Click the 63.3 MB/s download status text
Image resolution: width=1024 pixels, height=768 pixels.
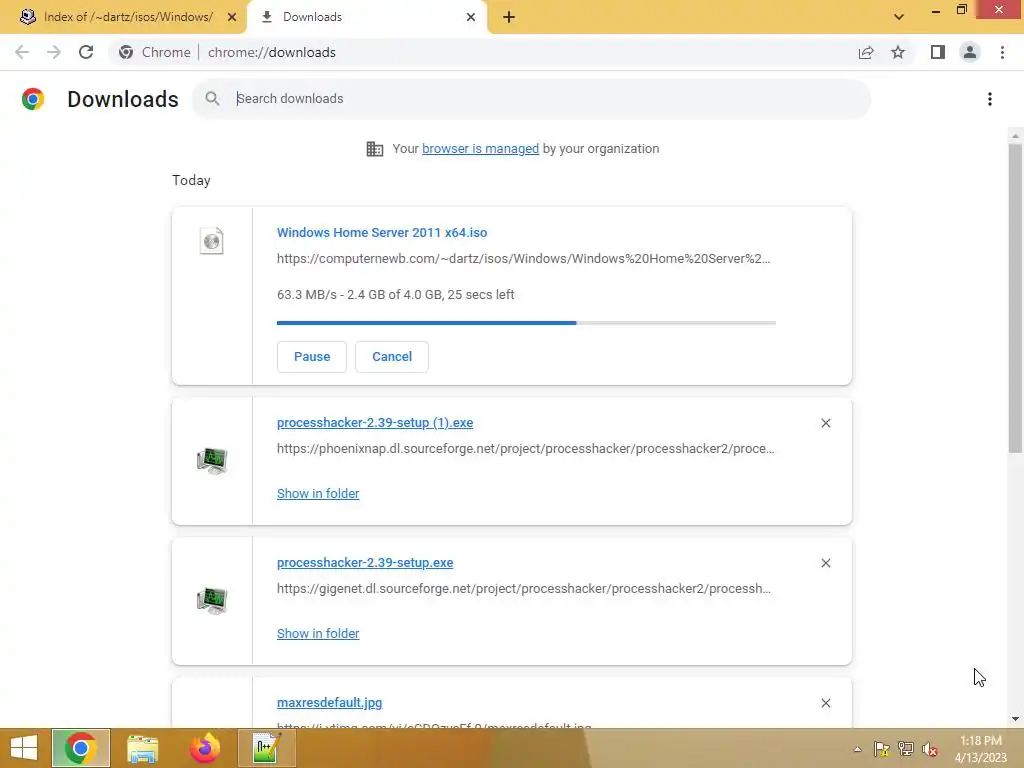pyautogui.click(x=396, y=295)
